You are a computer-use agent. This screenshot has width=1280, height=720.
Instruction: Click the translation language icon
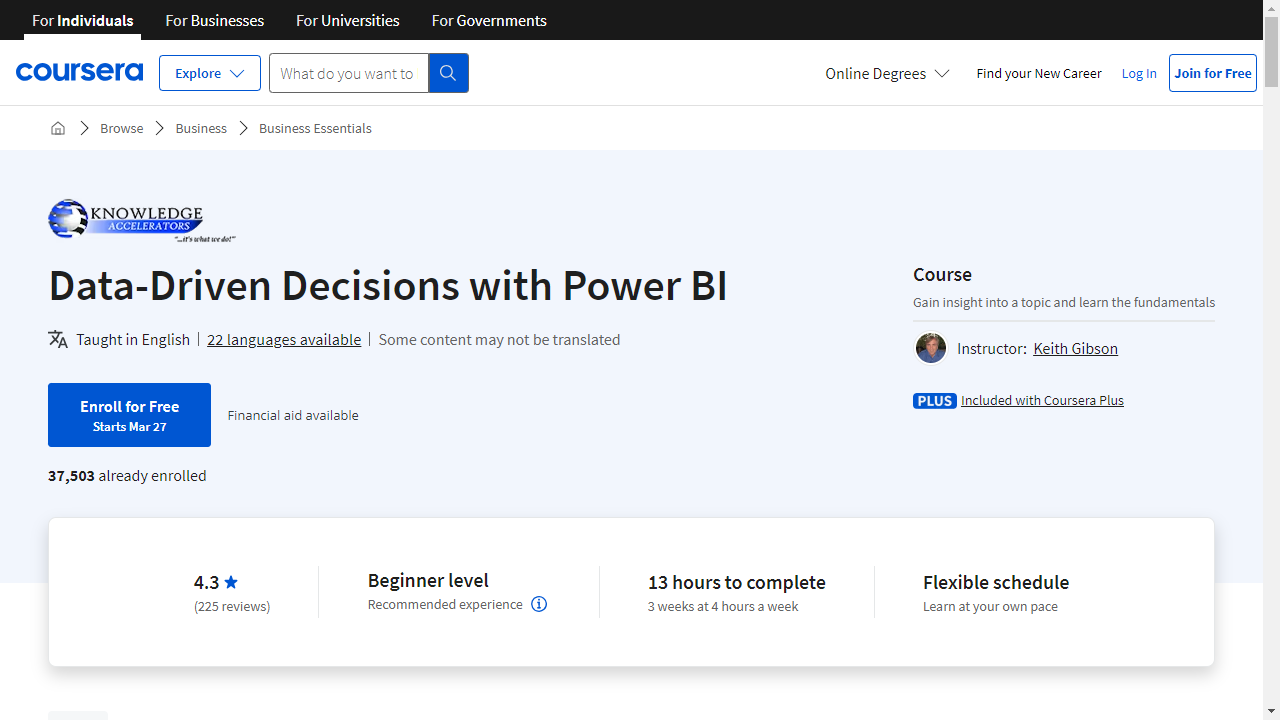point(58,339)
